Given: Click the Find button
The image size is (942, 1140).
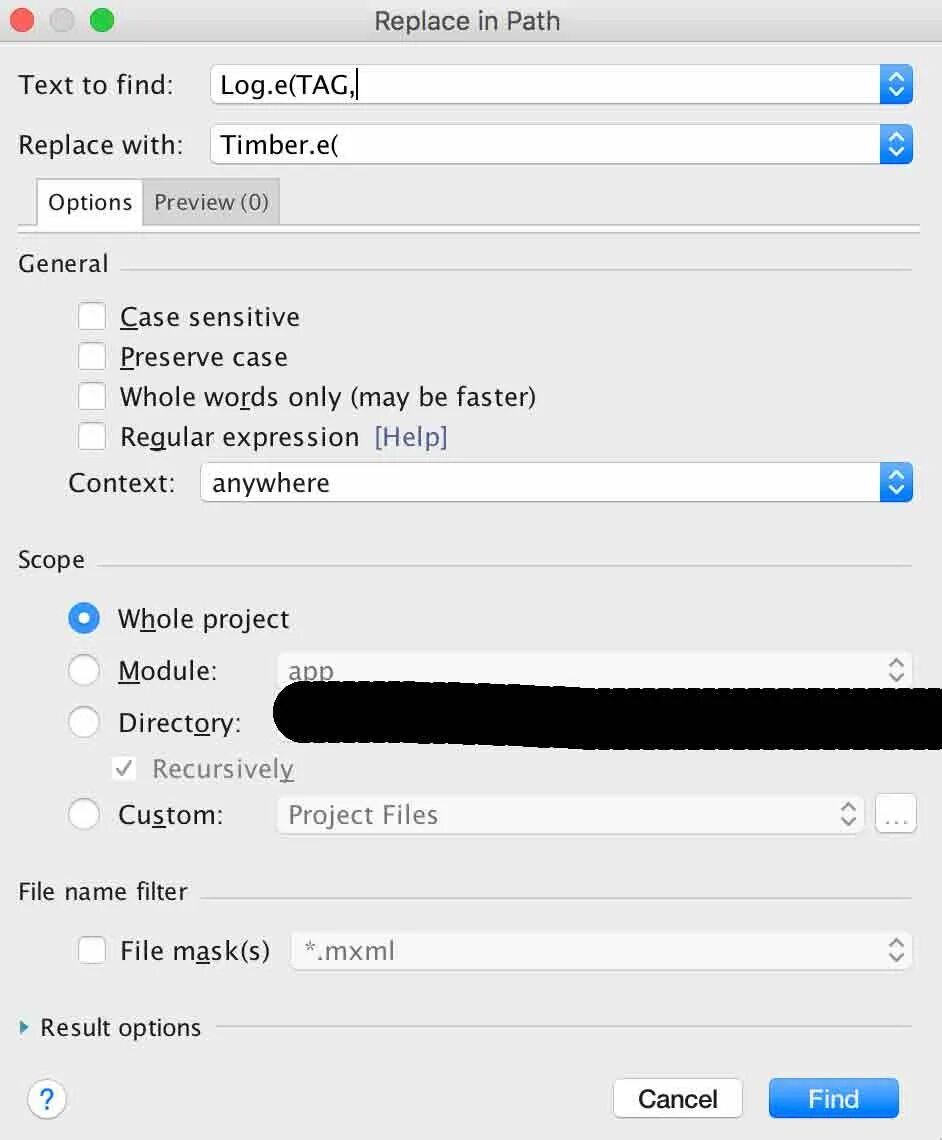Looking at the screenshot, I should click(x=834, y=1098).
